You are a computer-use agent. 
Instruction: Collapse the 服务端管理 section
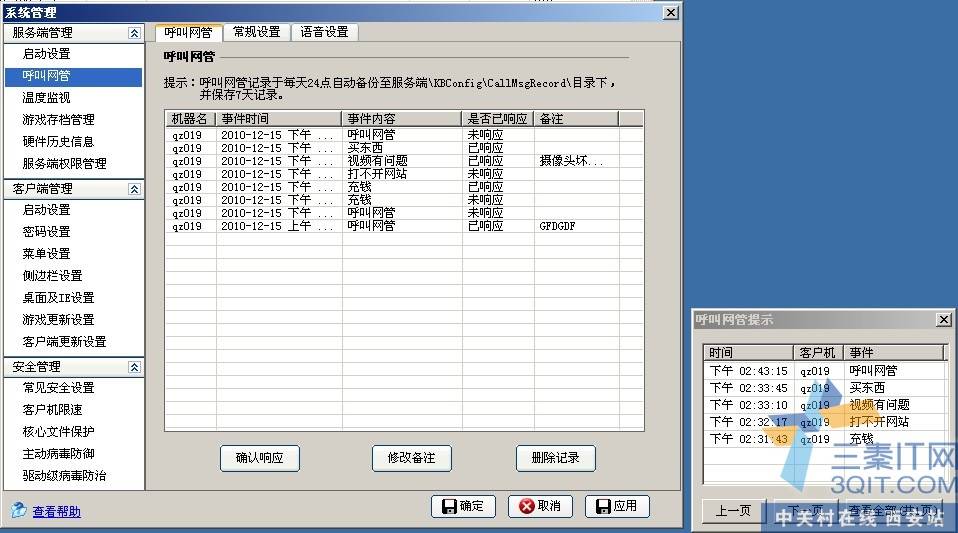click(x=134, y=33)
